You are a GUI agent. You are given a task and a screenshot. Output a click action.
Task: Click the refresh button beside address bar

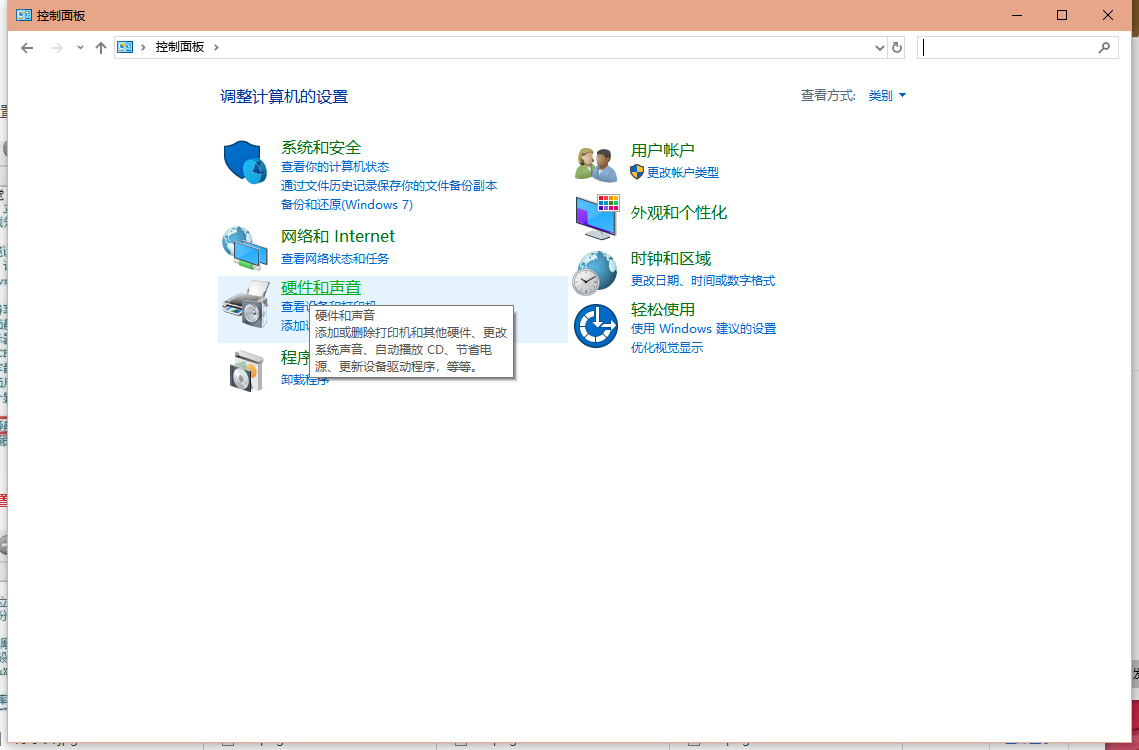pos(897,47)
